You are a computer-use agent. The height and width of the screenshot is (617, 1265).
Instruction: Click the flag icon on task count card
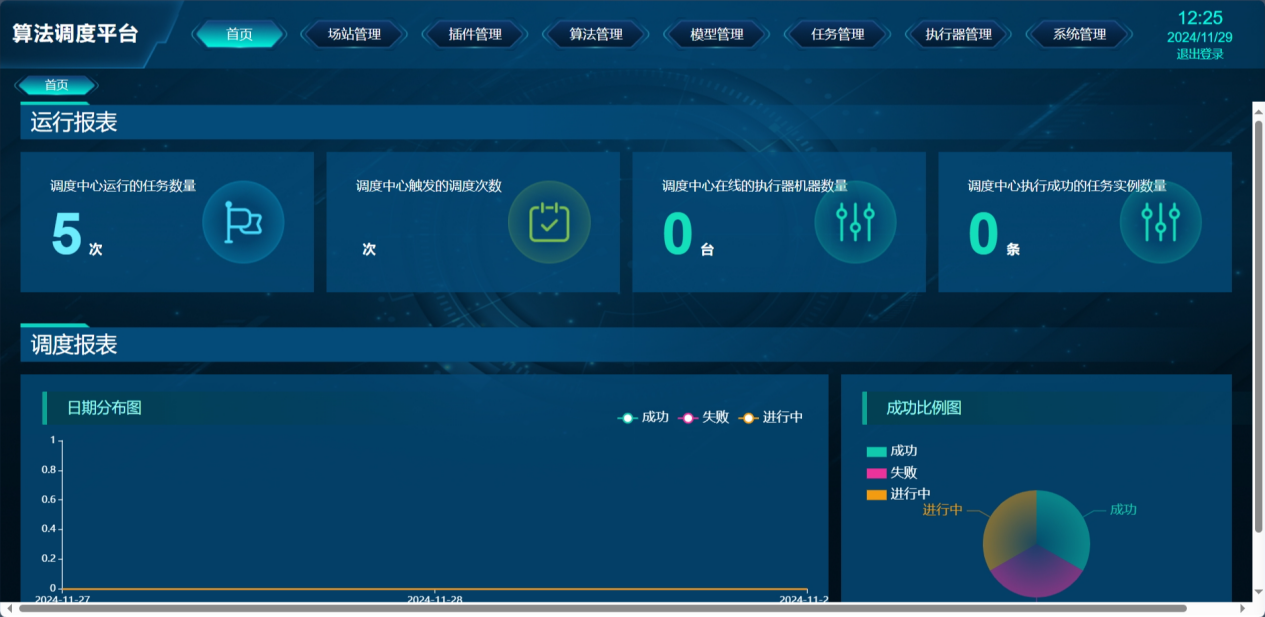[x=243, y=222]
